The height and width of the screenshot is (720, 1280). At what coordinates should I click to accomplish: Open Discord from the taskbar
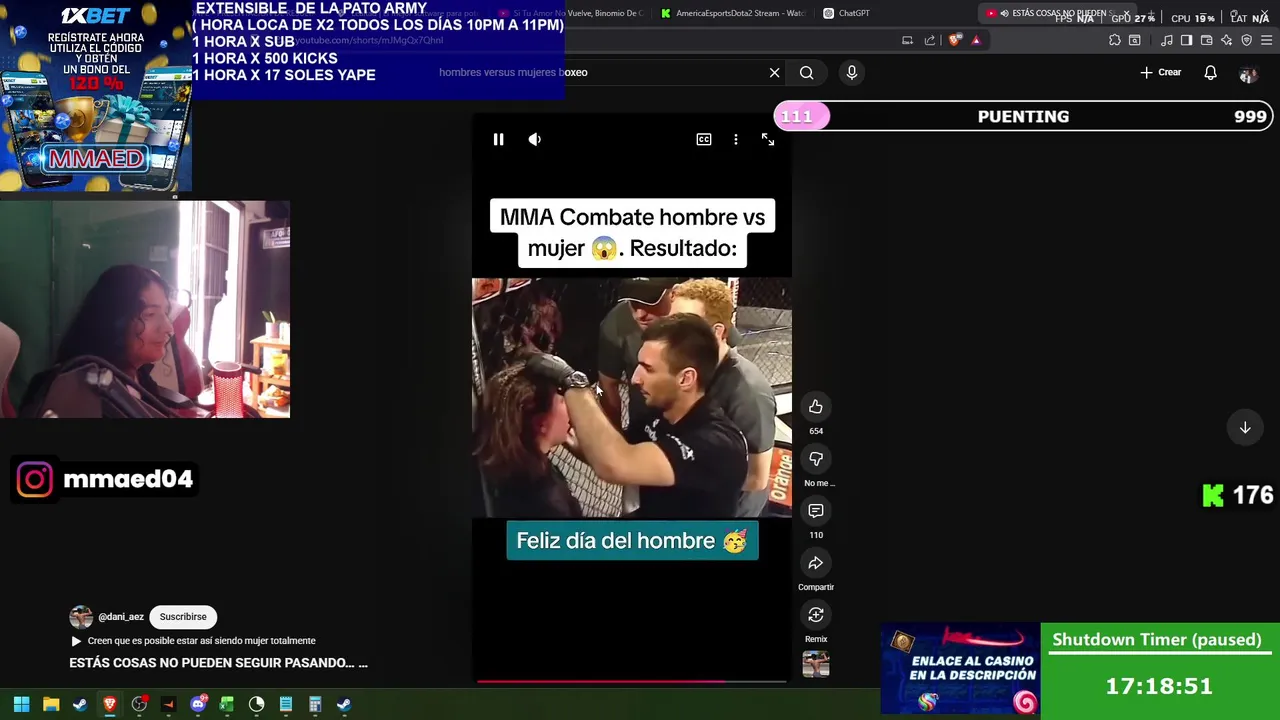198,705
